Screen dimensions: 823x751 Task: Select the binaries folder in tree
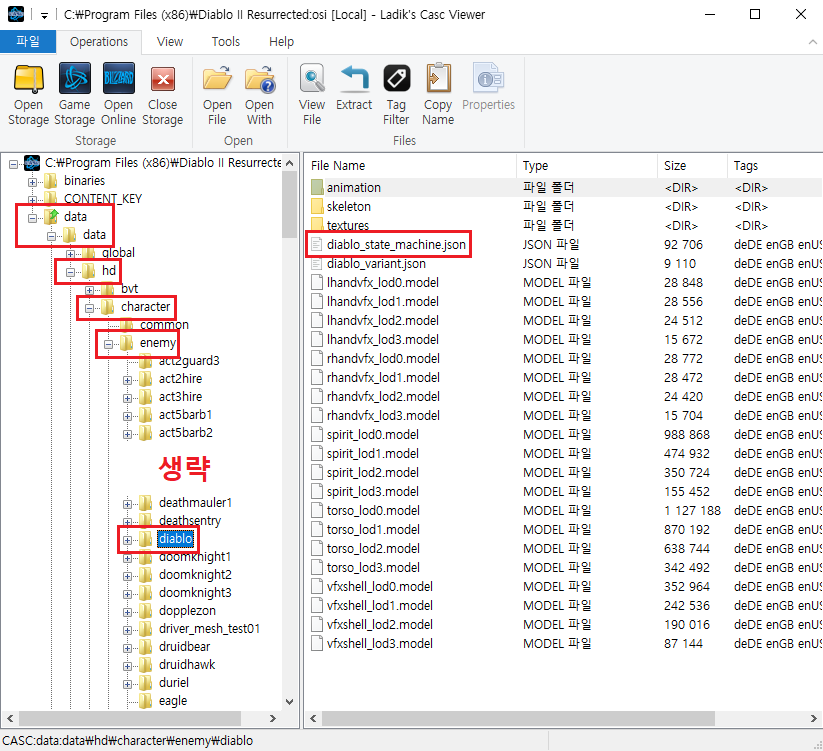click(84, 181)
